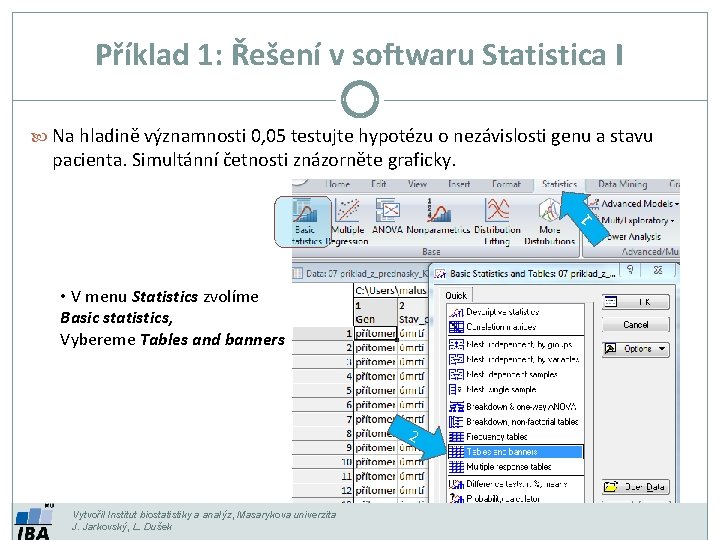Image resolution: width=720 pixels, height=540 pixels.
Task: Click the Cancel button
Action: 636,325
